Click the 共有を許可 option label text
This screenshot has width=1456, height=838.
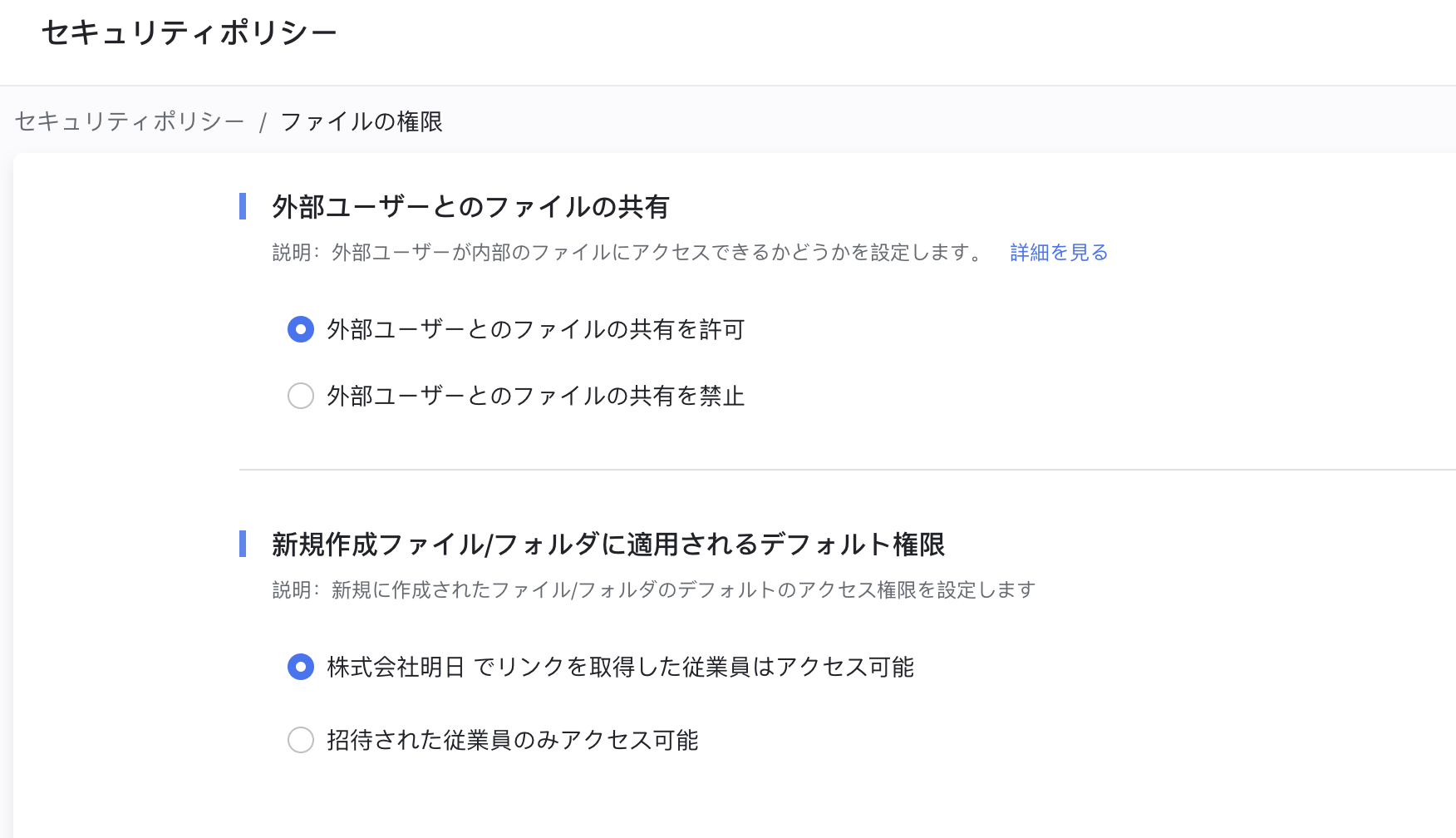click(535, 330)
